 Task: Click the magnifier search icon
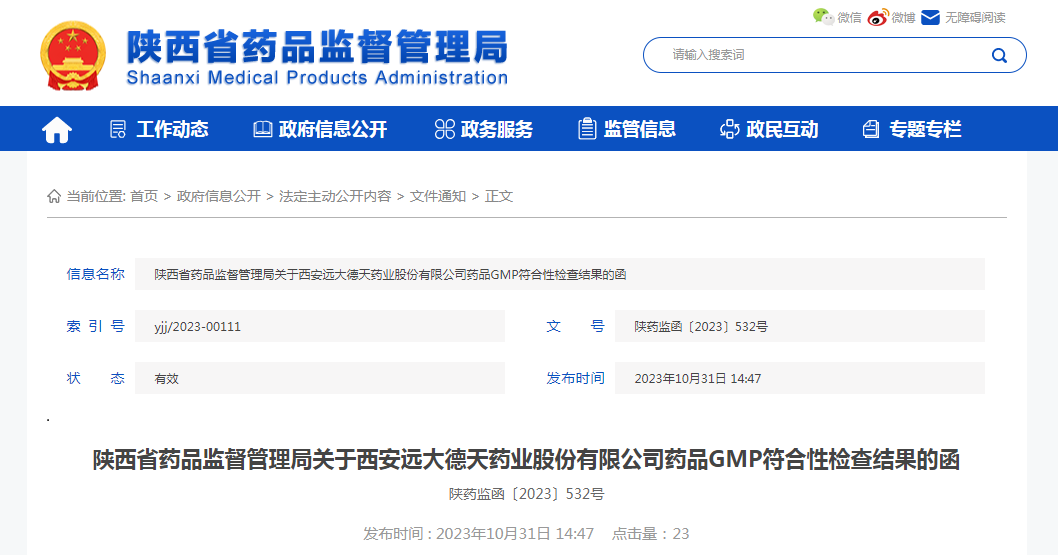[999, 55]
